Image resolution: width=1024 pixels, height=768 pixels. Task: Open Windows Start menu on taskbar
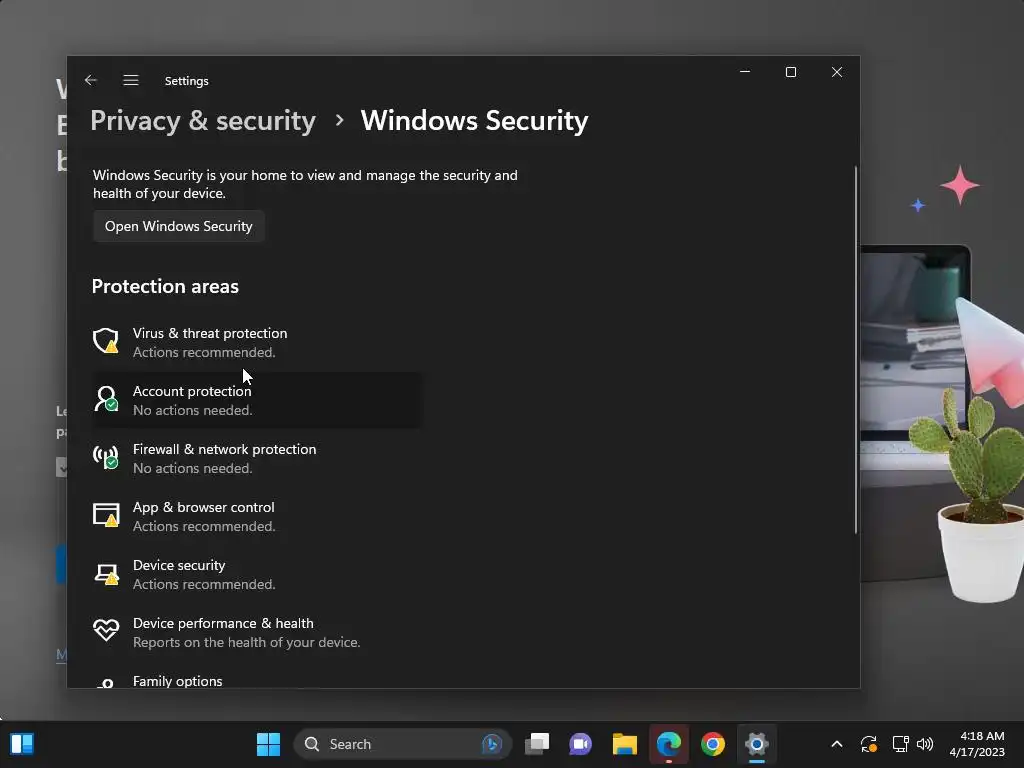click(x=268, y=744)
